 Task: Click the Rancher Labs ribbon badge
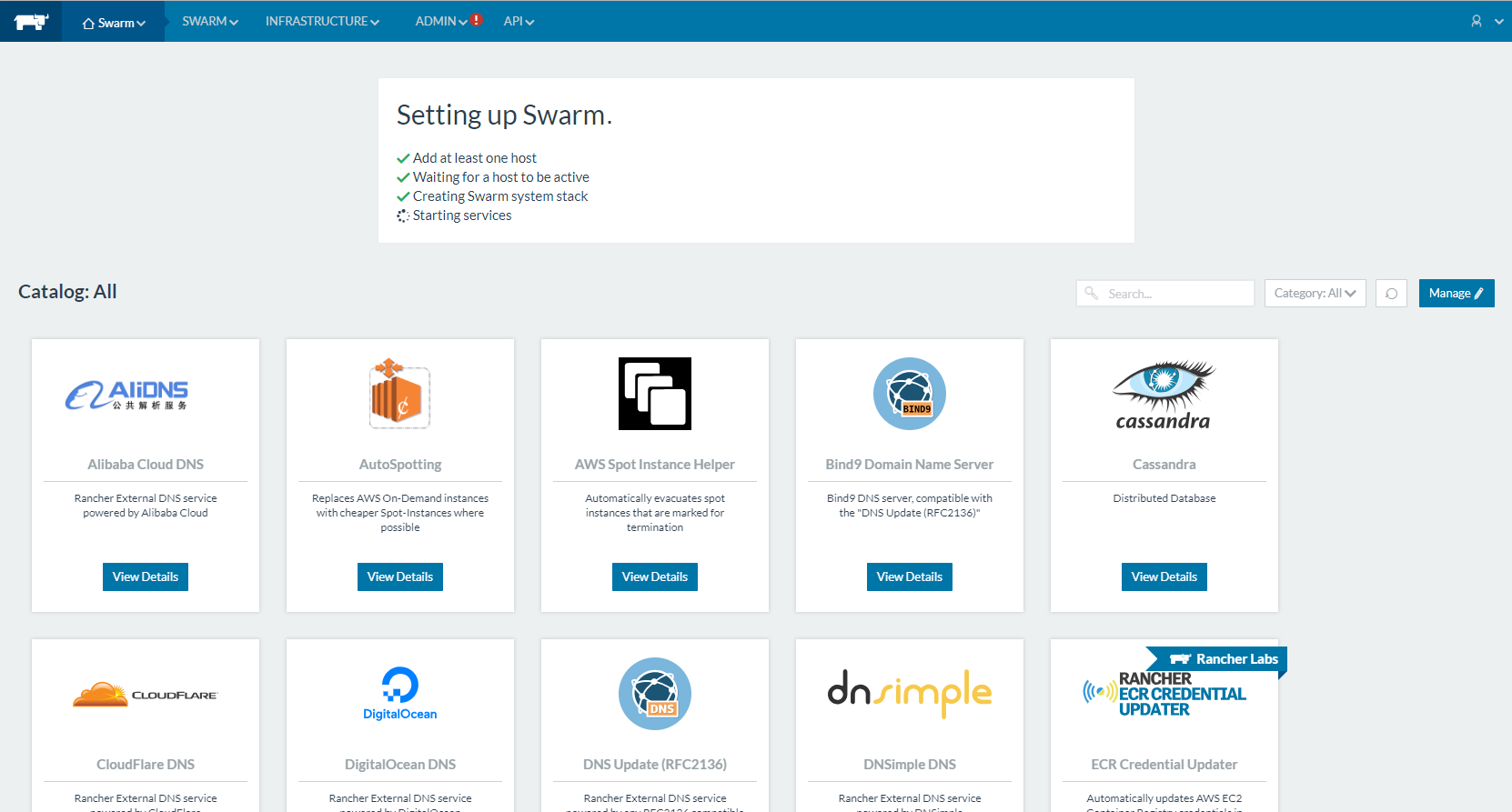1216,659
